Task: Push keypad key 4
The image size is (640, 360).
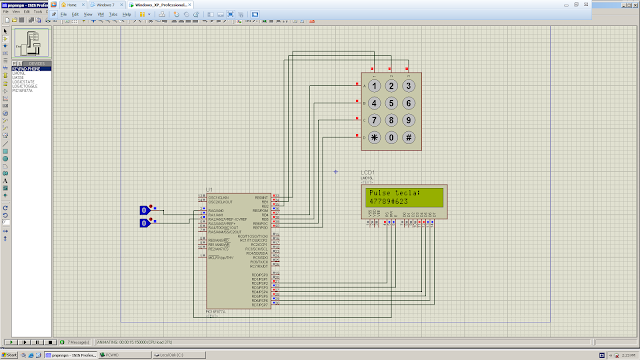Action: point(374,103)
